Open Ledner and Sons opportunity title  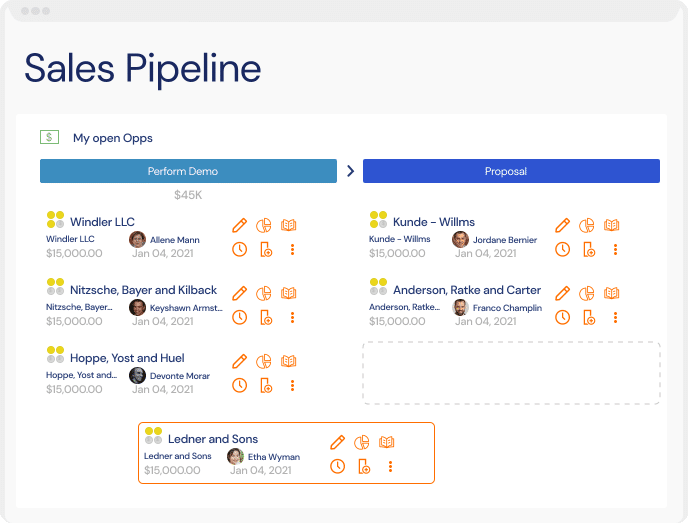[x=213, y=439]
